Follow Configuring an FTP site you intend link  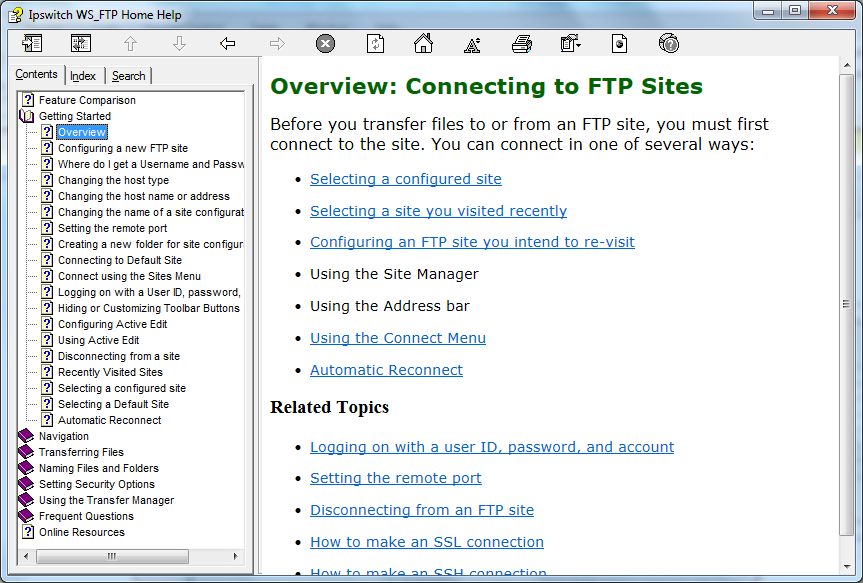pyautogui.click(x=472, y=242)
